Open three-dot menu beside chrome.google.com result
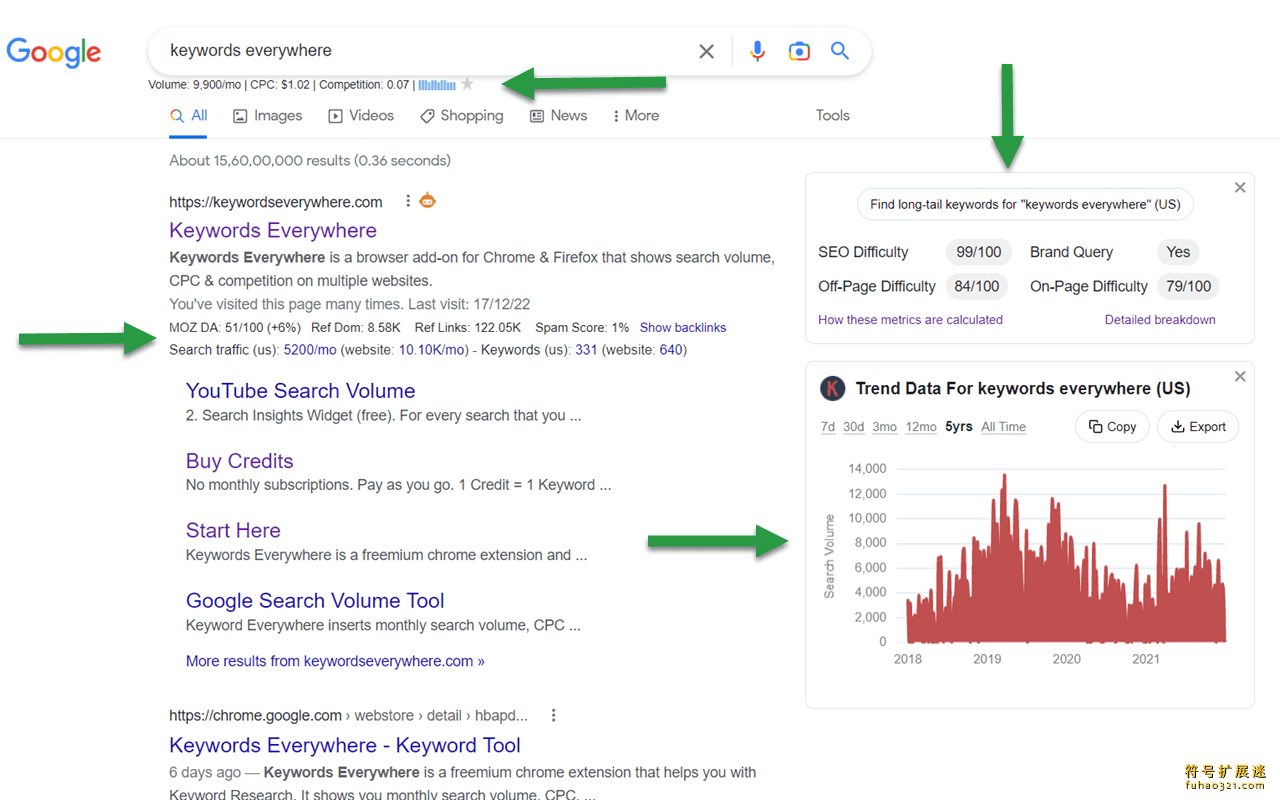The width and height of the screenshot is (1280, 800). [553, 715]
